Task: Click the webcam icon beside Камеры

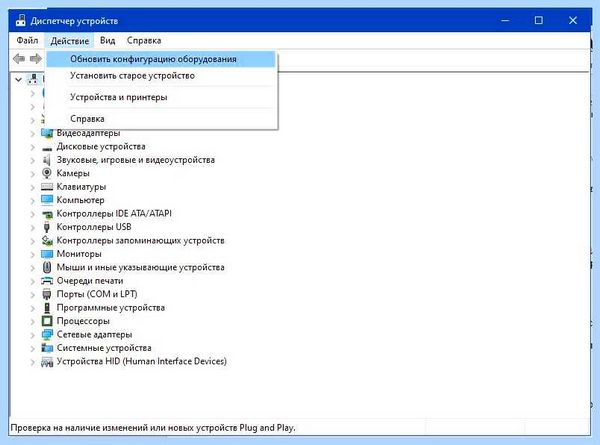Action: (x=47, y=173)
